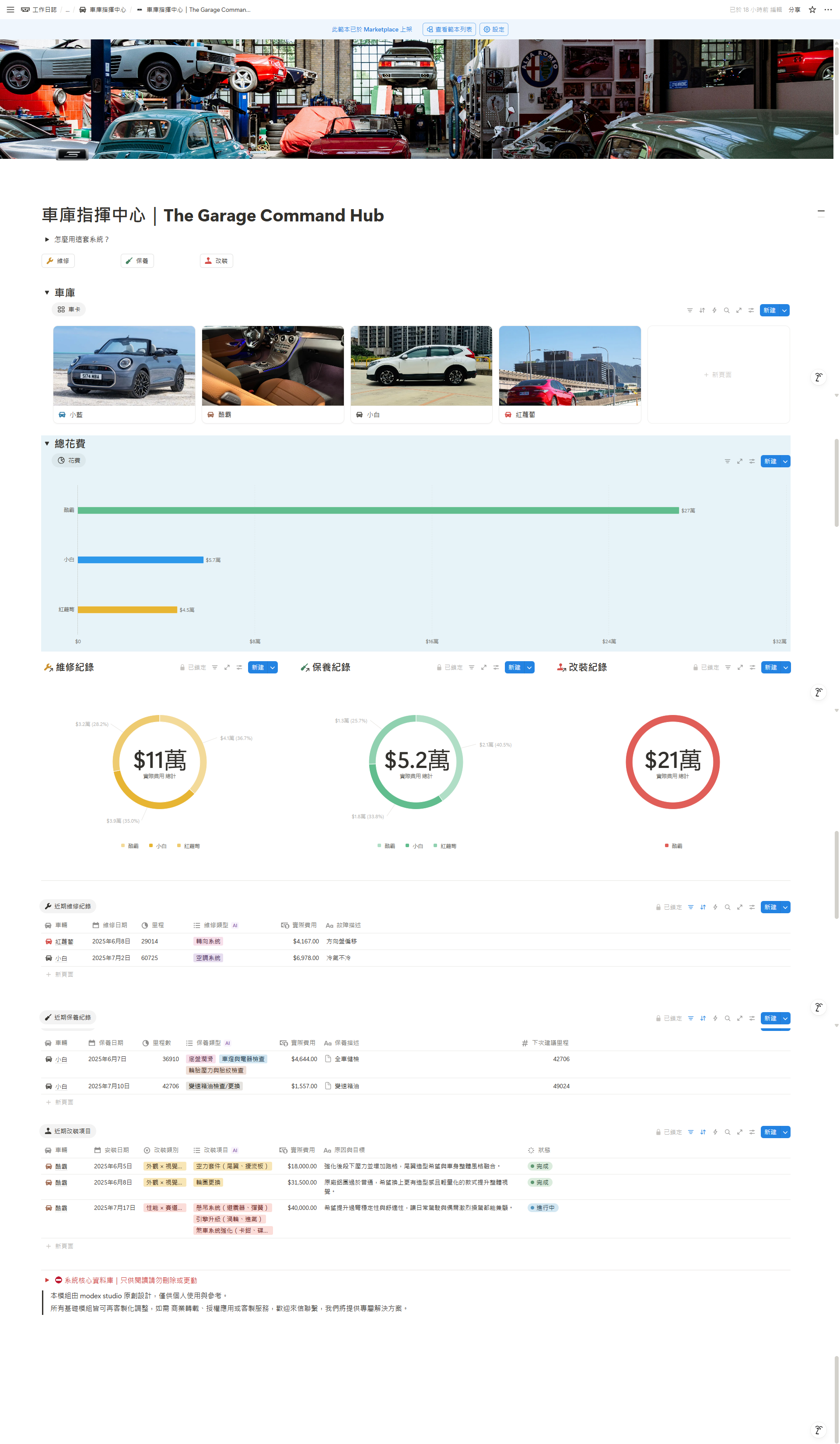This screenshot has height=1444, width=840.
Task: Click the blue 小白 bar in chart
Action: click(x=140, y=560)
